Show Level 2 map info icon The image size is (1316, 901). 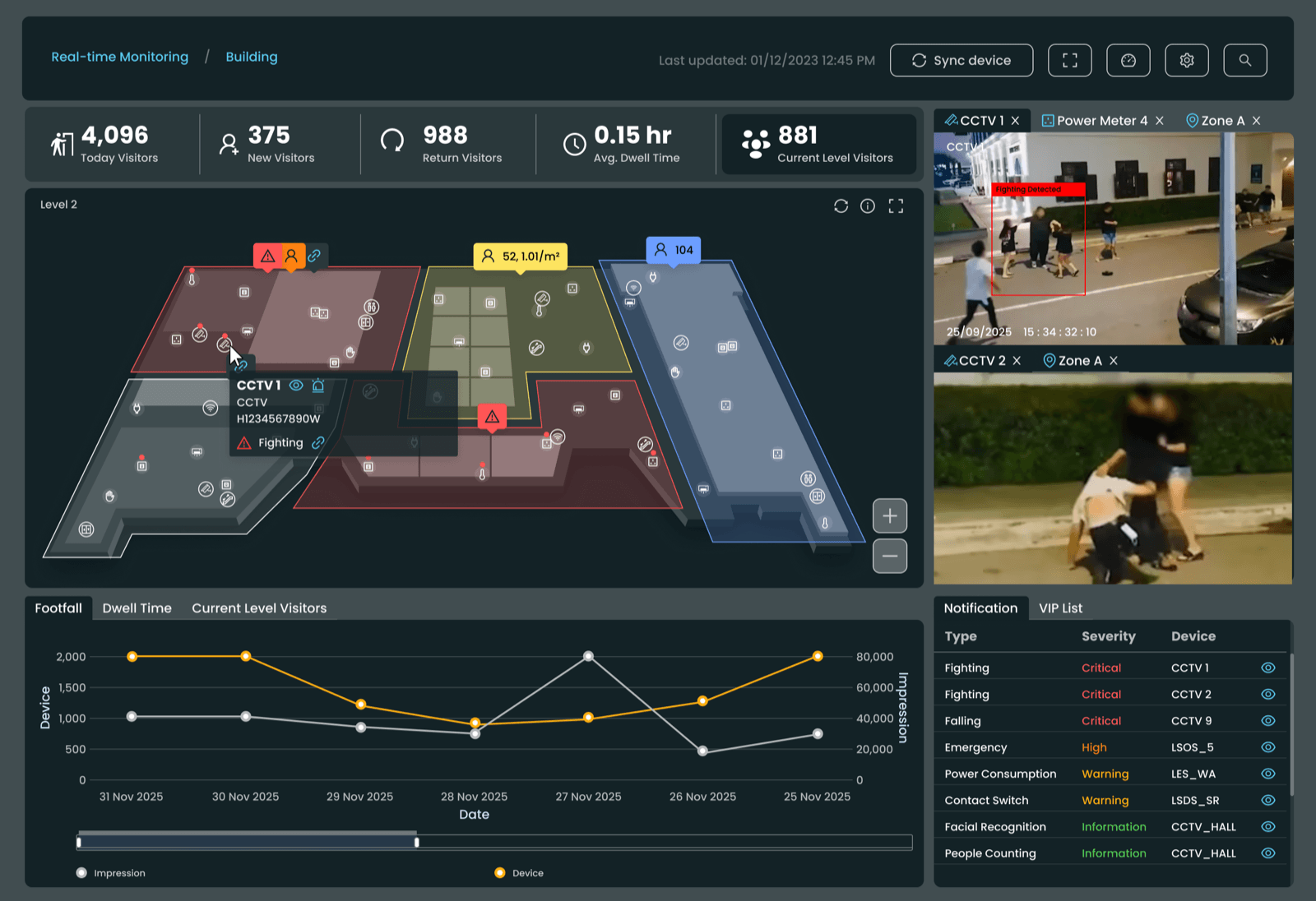[x=868, y=206]
